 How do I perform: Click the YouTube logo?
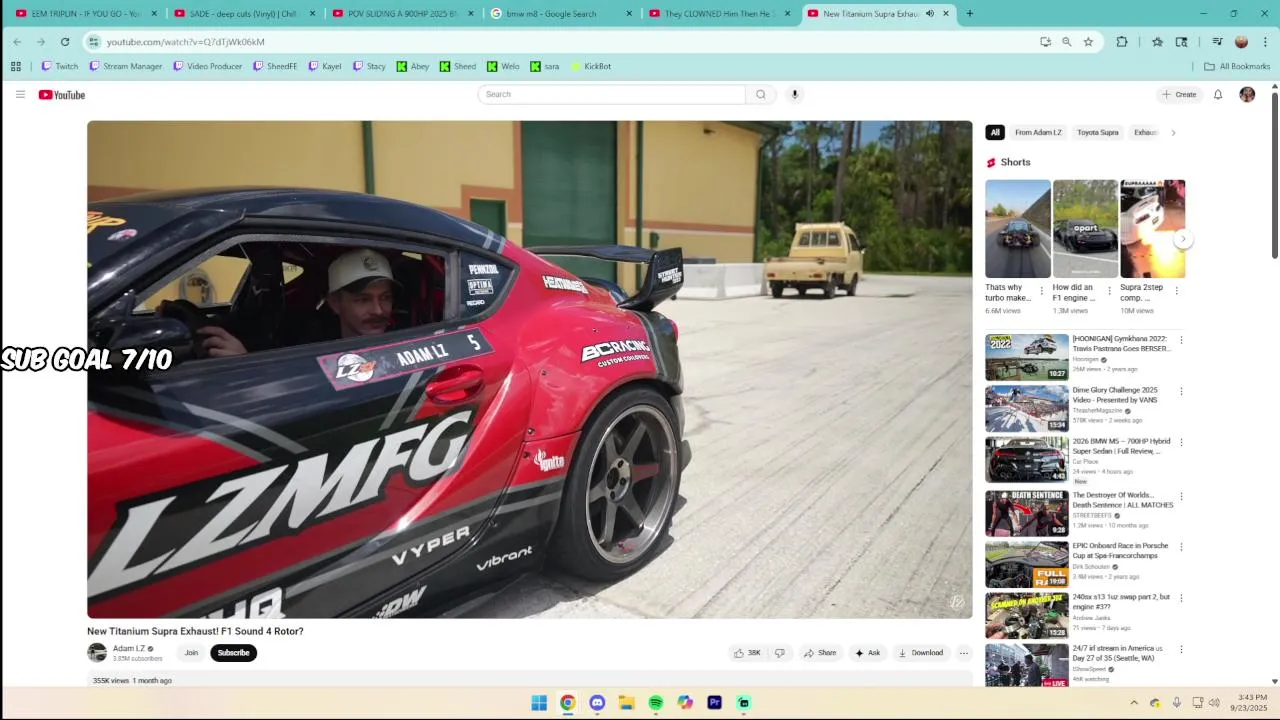click(x=62, y=95)
